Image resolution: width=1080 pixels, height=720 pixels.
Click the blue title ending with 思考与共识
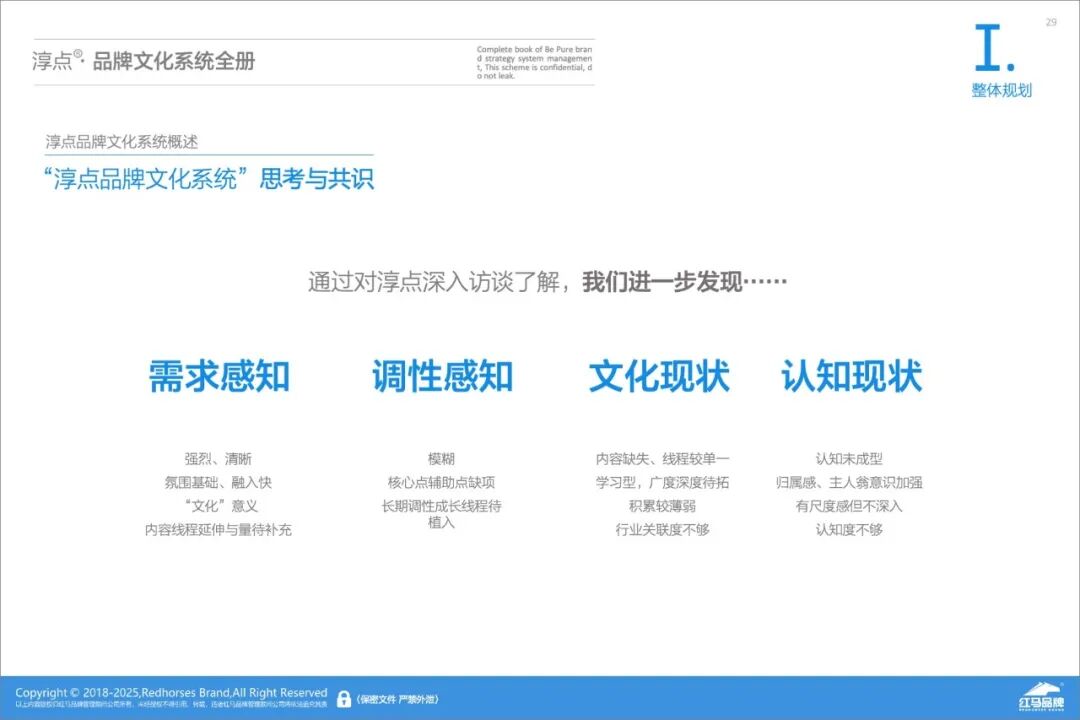pos(208,179)
